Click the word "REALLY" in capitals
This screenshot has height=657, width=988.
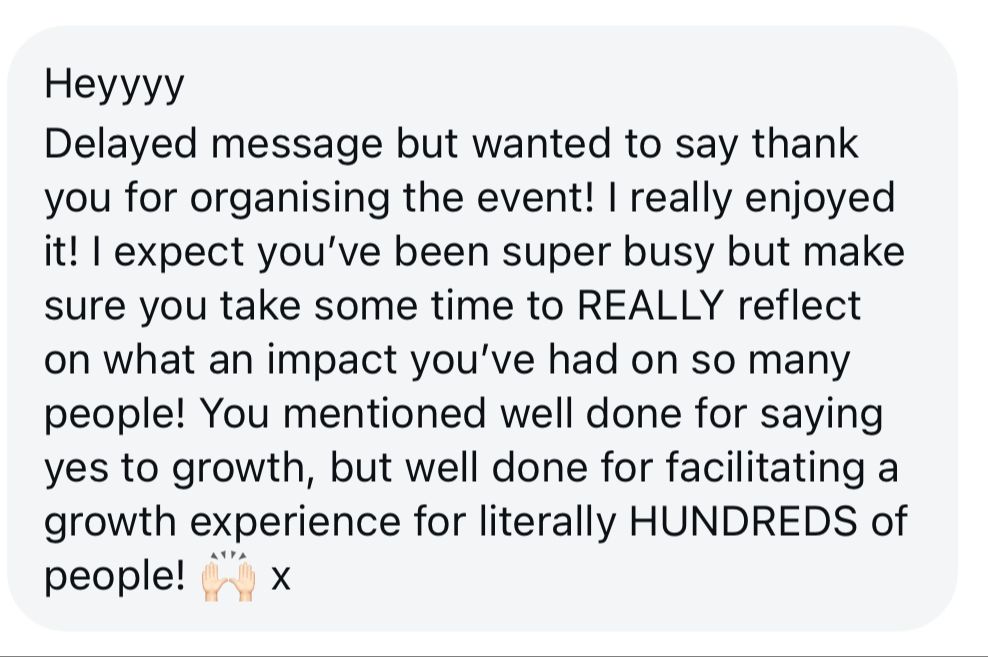pos(649,305)
